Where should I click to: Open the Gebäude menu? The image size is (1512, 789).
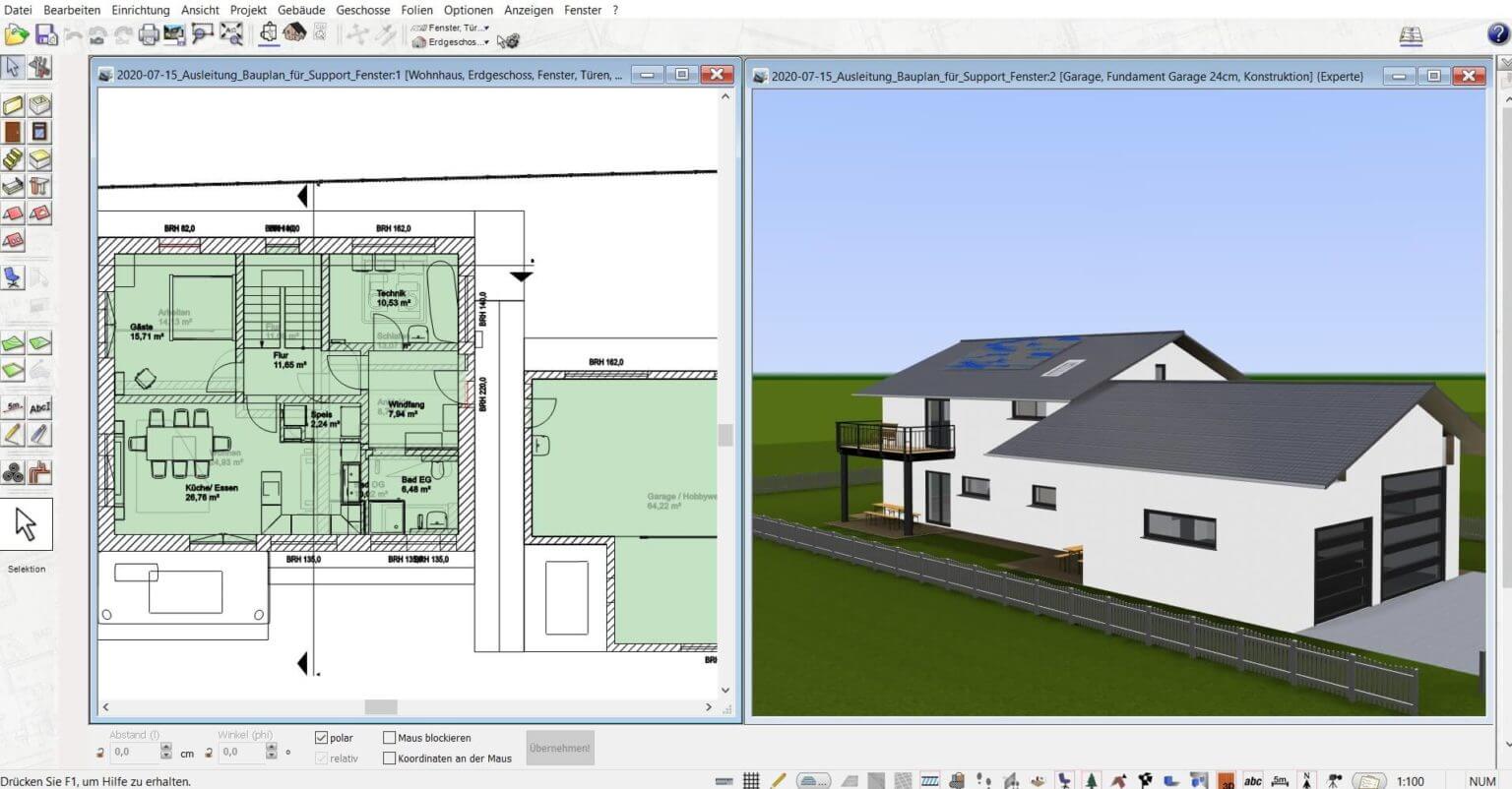[x=300, y=10]
